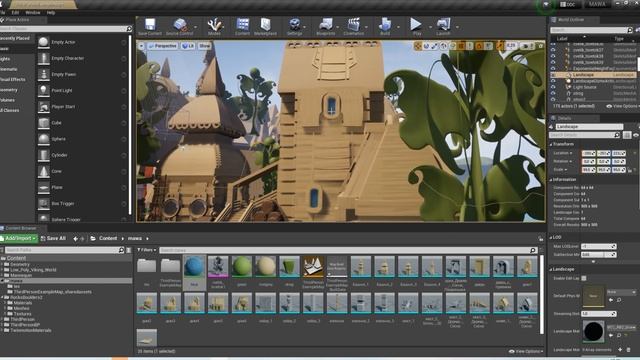640x360 pixels.
Task: Toggle the Scale lock icon in Transform
Action: click(x=630, y=170)
